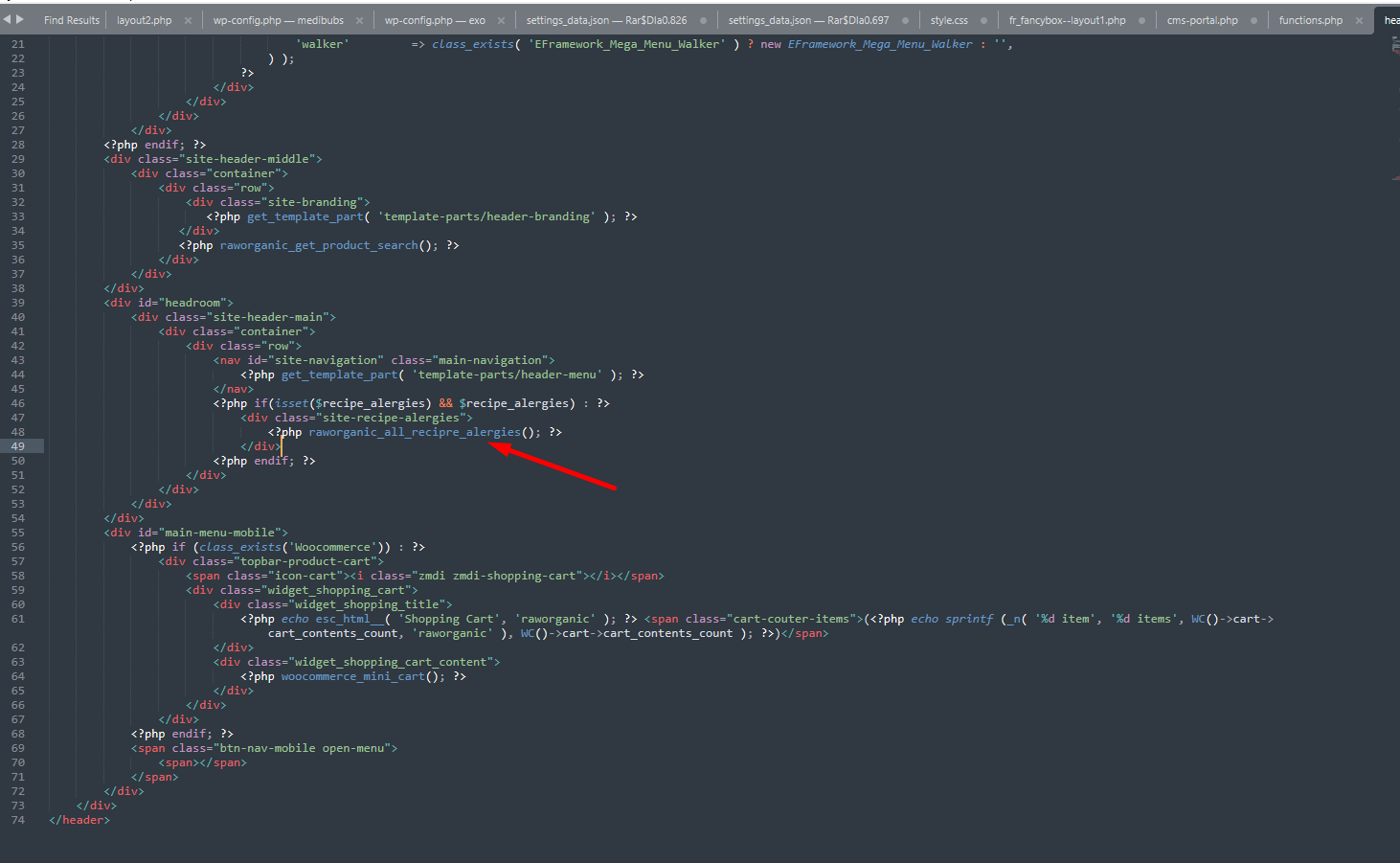Close the wp-config.php — exo tab
This screenshot has height=863, width=1400.
point(501,20)
